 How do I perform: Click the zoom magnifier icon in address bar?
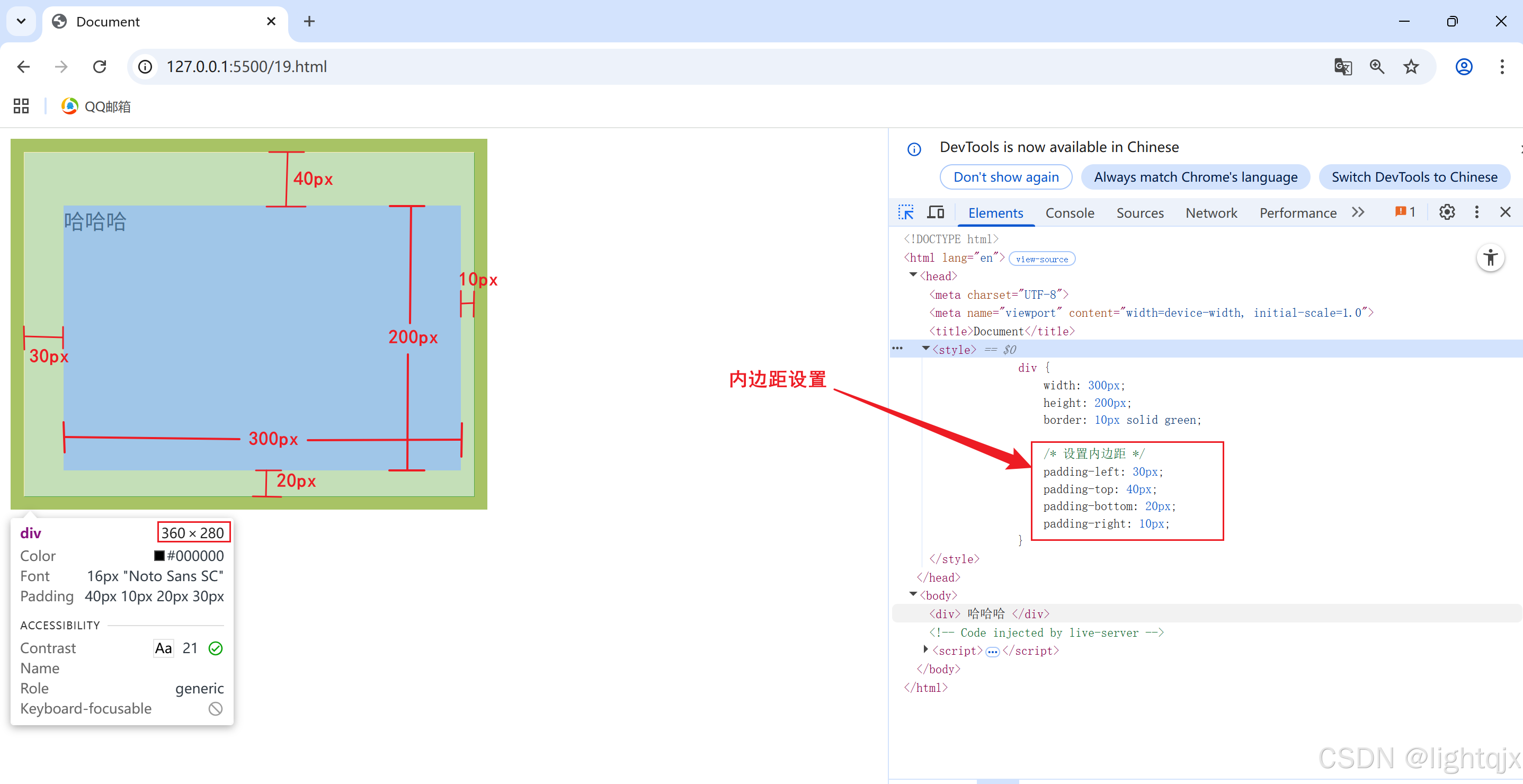(1376, 67)
